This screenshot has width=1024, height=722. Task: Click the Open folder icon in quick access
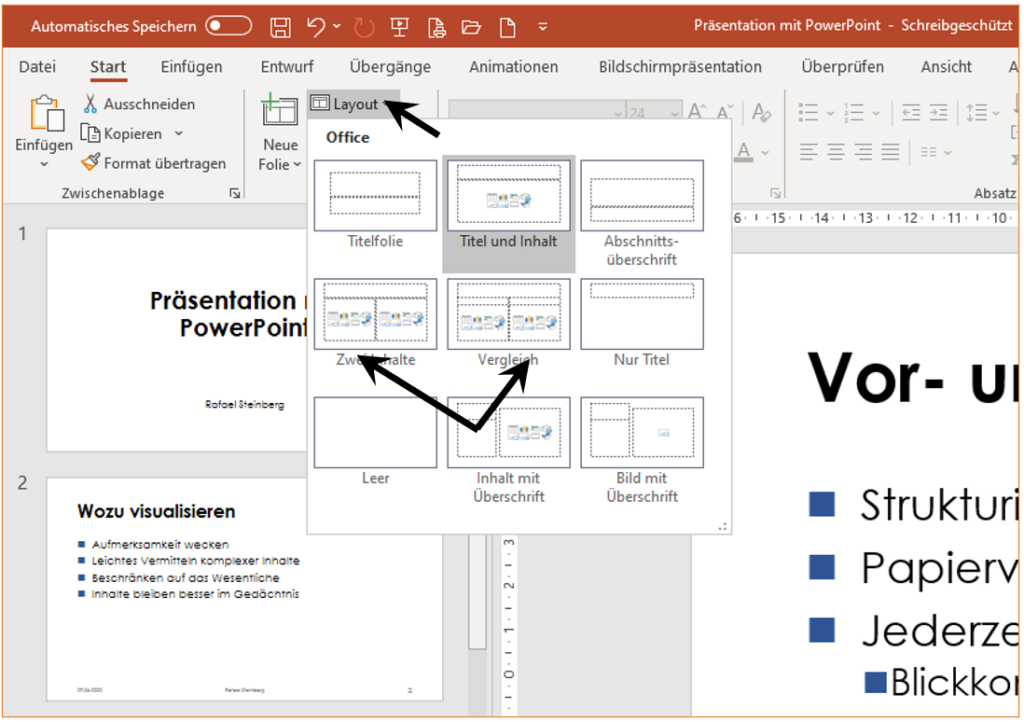click(471, 27)
